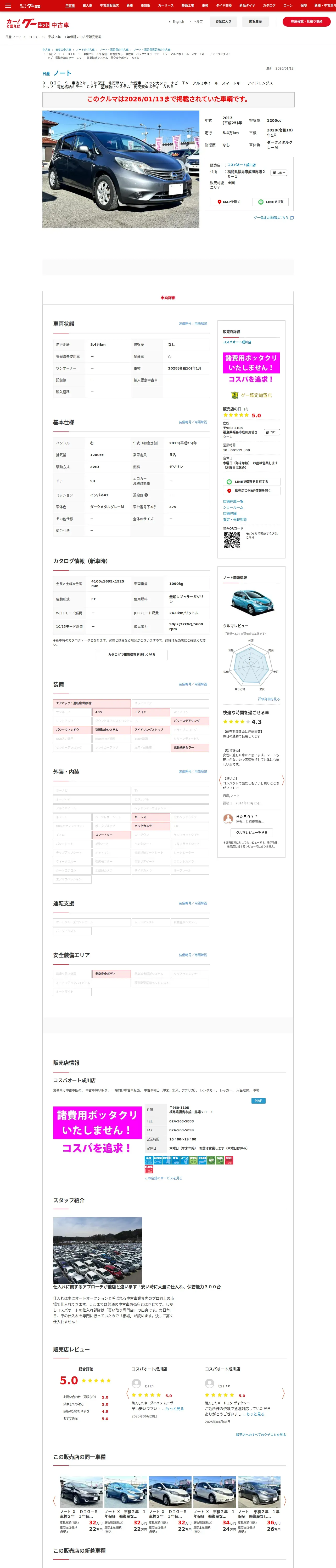
Task: Click 販売店のMAP情報を開く button
Action: (x=251, y=491)
